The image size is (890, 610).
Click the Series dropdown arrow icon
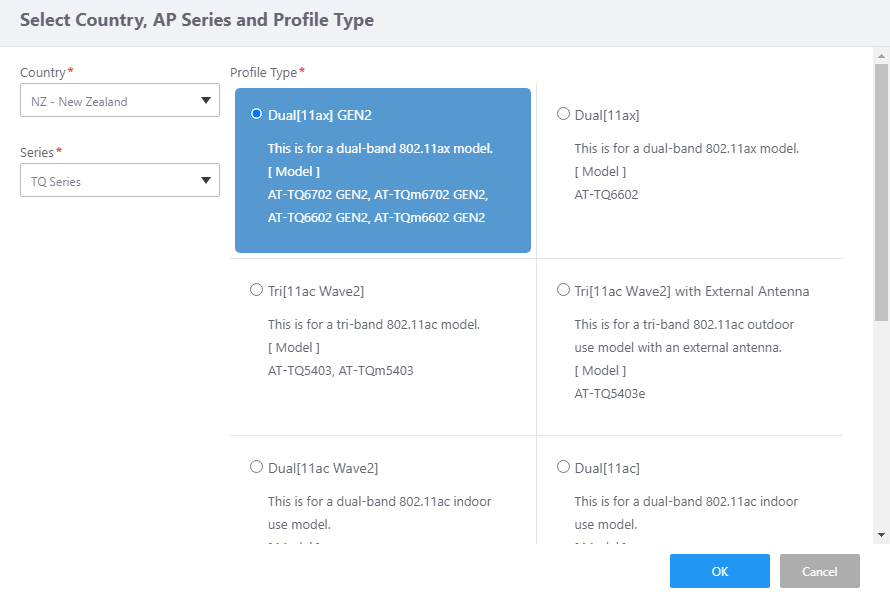206,181
